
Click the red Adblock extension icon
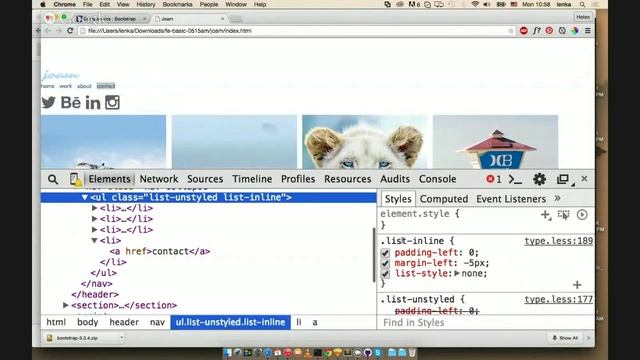coord(524,31)
